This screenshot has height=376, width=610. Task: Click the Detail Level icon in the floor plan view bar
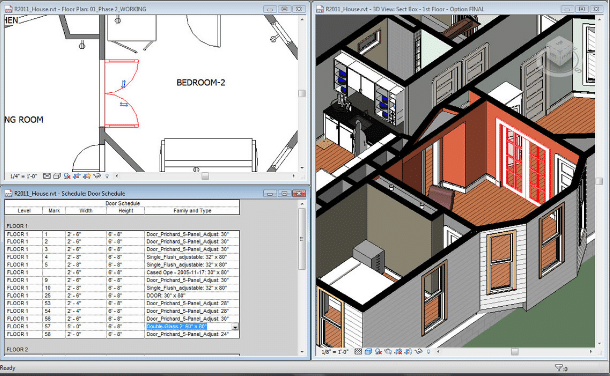pyautogui.click(x=47, y=176)
